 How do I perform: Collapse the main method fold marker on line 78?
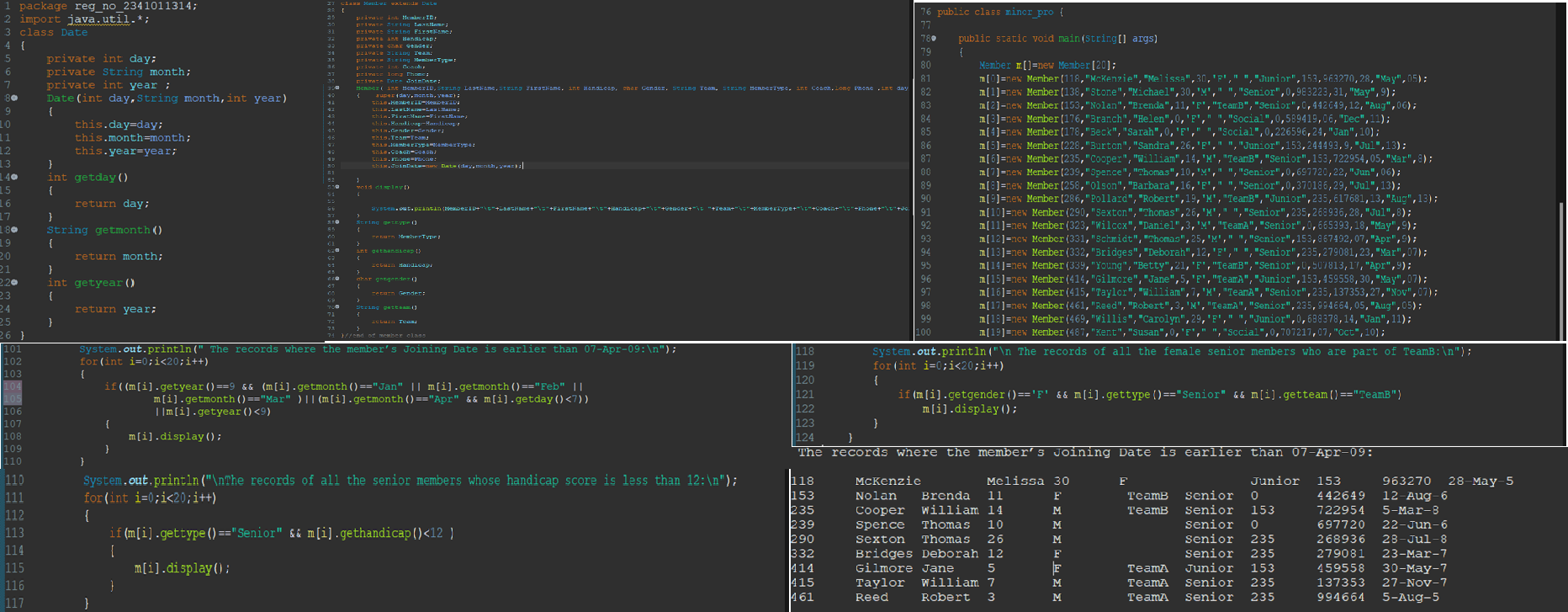pyautogui.click(x=934, y=39)
